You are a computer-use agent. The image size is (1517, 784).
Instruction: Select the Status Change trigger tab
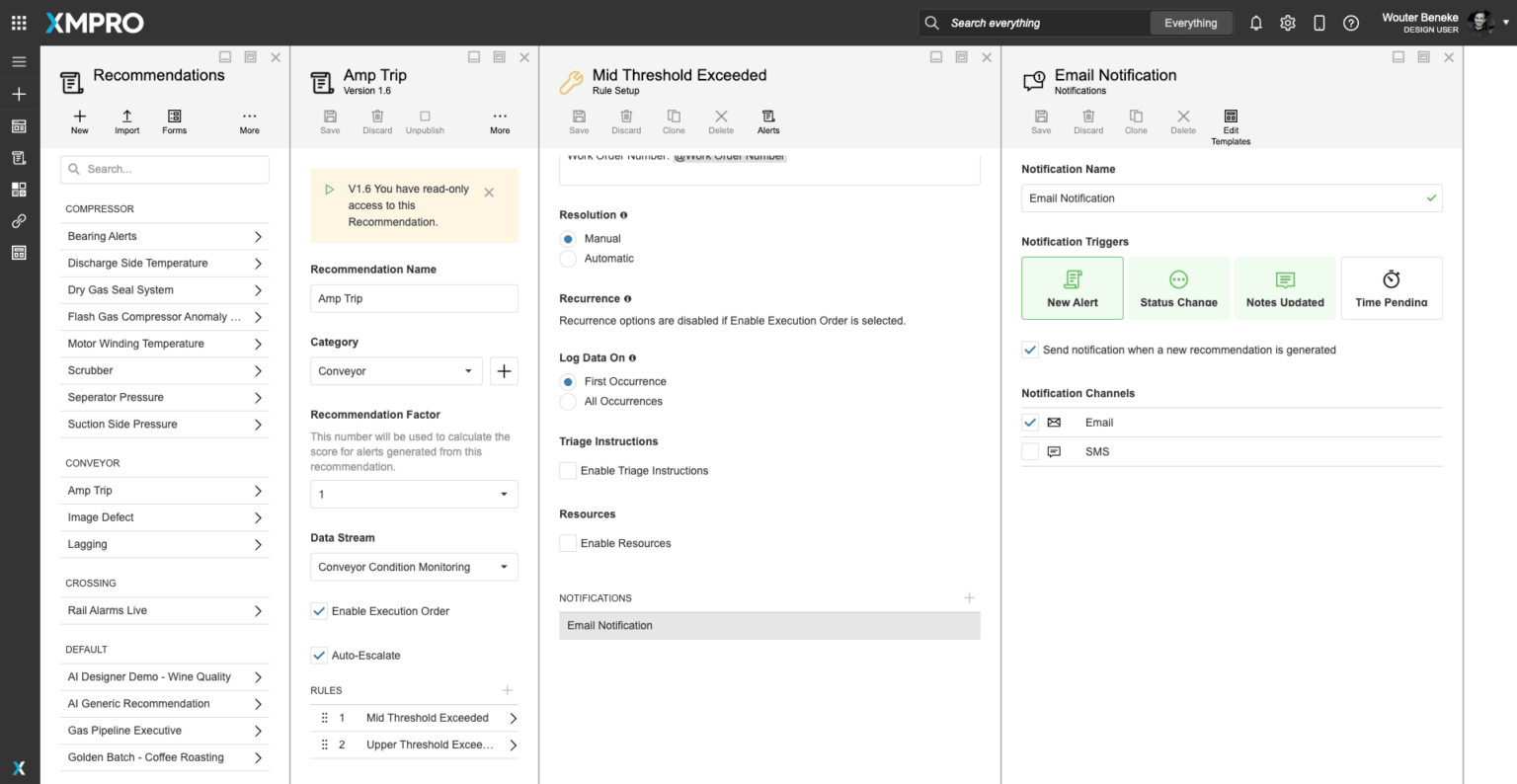[x=1178, y=288]
